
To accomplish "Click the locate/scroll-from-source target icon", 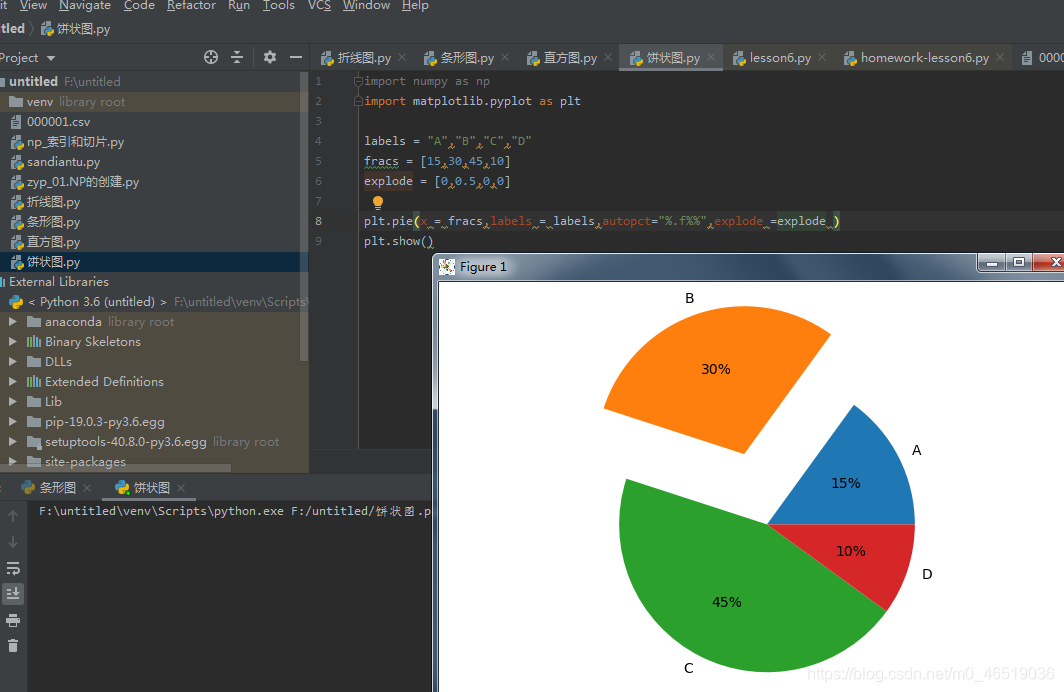I will click(x=211, y=58).
